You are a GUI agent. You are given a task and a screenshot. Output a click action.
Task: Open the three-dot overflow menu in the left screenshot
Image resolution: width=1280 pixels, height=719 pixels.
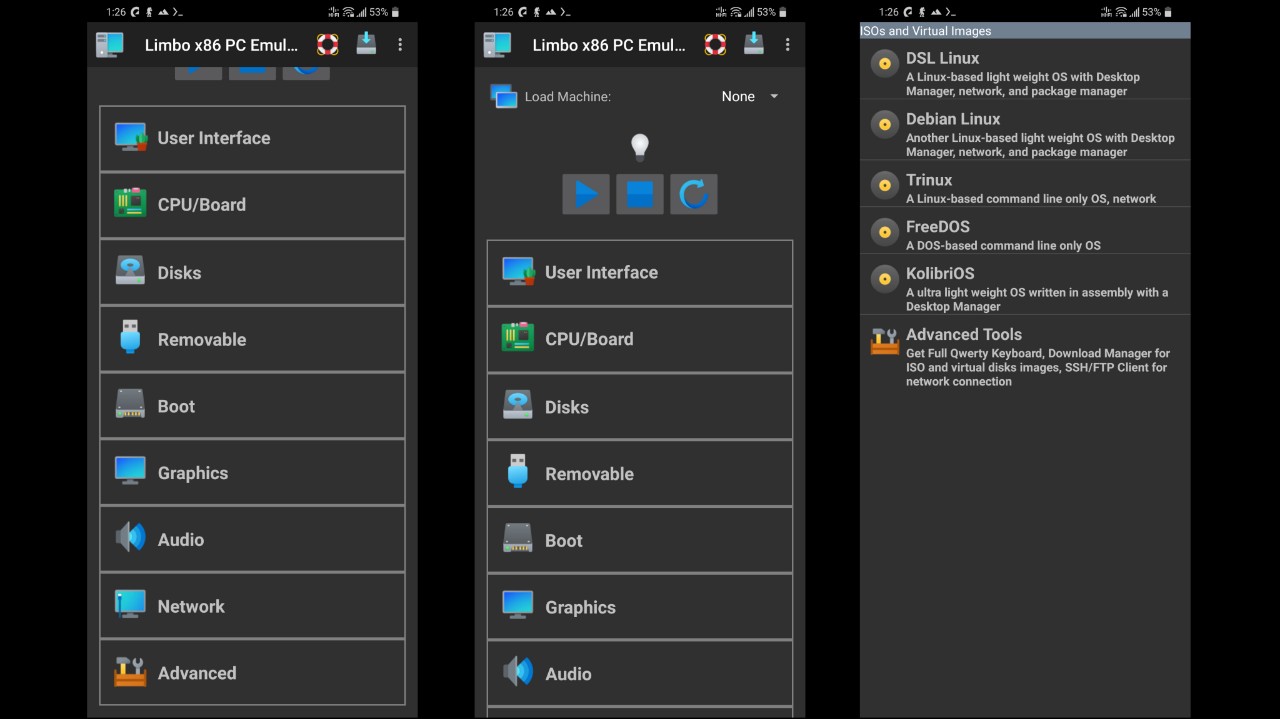400,45
